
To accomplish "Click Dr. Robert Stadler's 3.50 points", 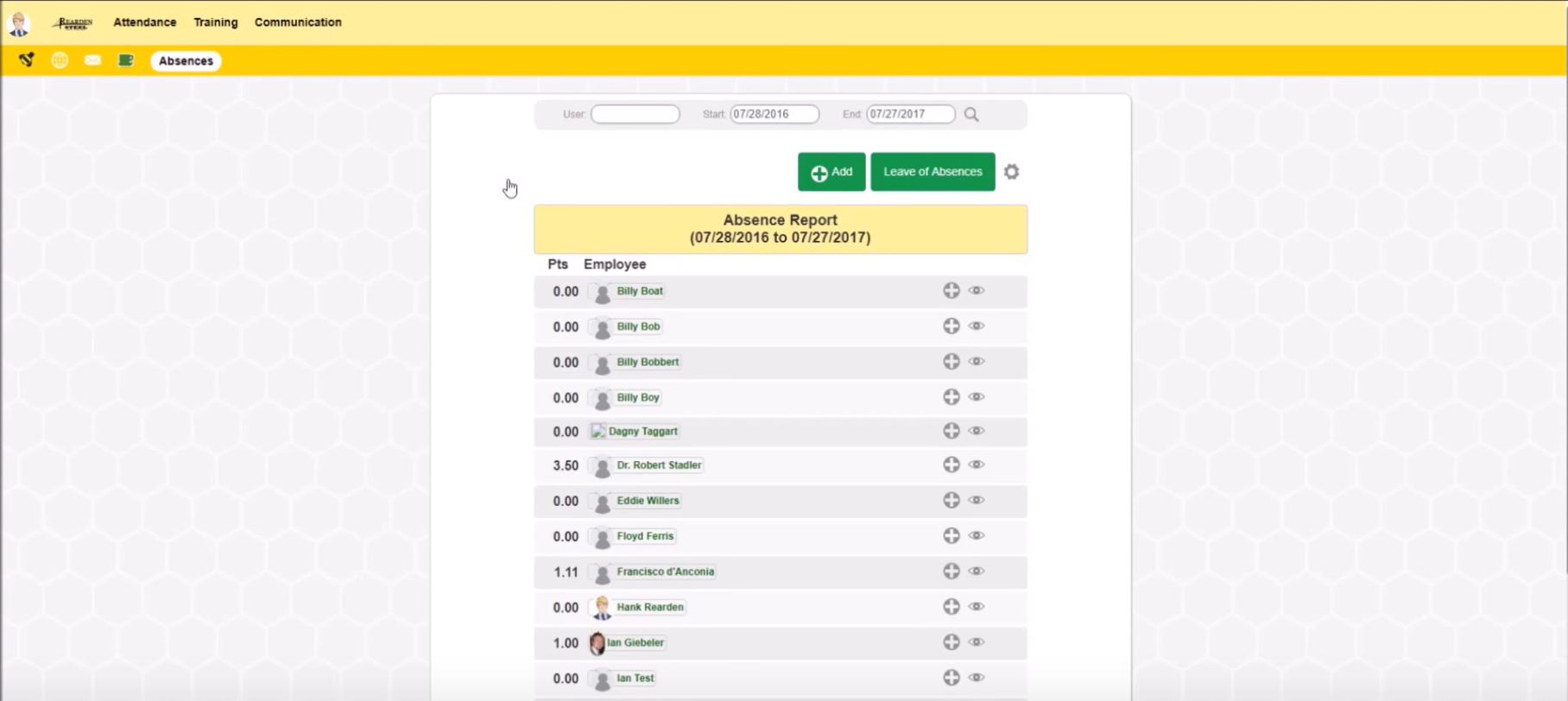I will pos(566,465).
